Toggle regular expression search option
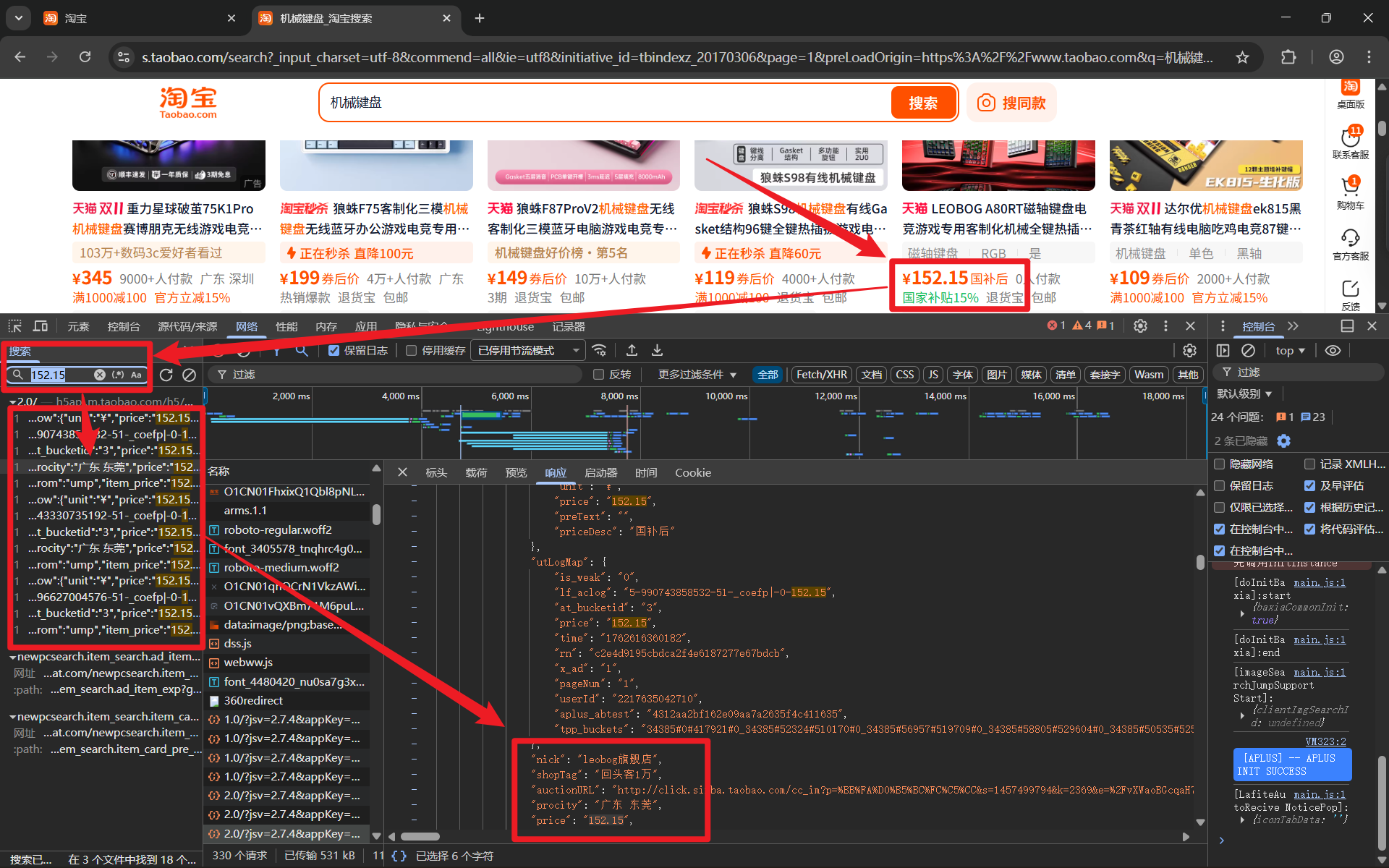This screenshot has height=868, width=1389. [118, 375]
